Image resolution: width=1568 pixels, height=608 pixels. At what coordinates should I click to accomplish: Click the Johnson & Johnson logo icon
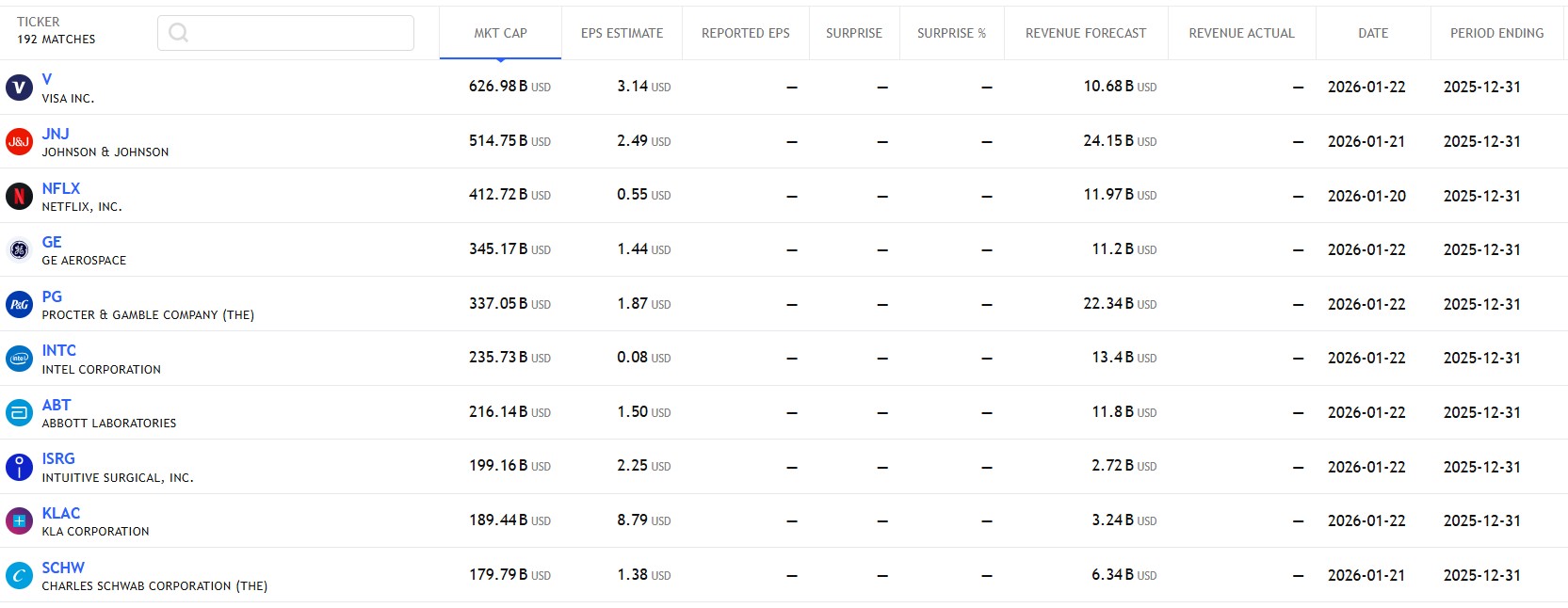coord(19,142)
